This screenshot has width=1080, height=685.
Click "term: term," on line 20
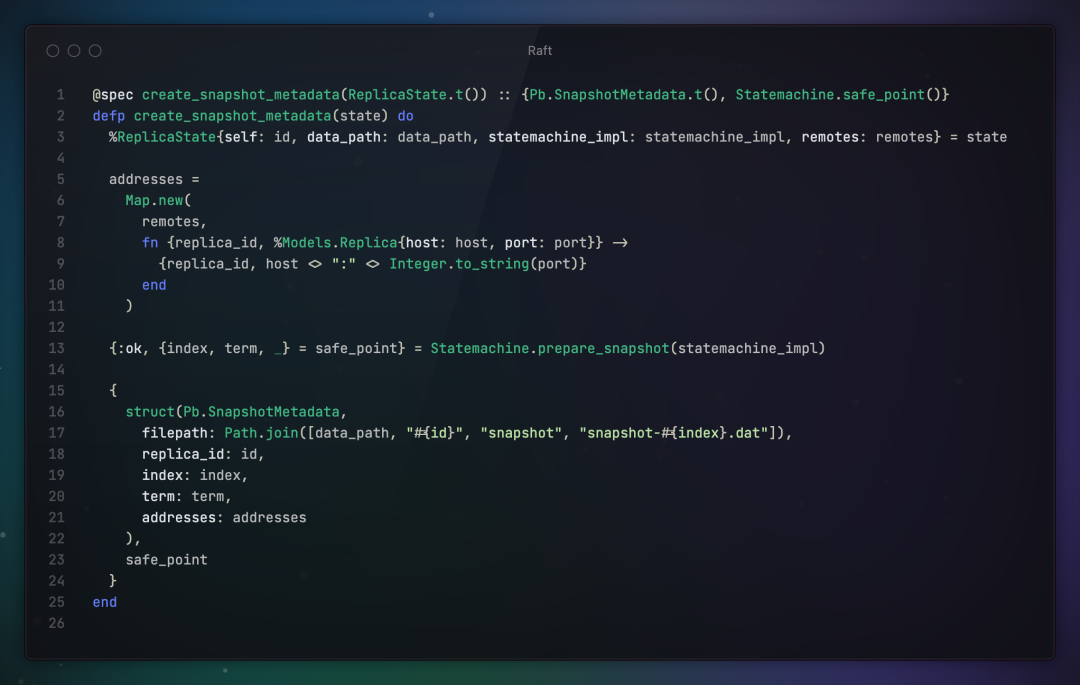[187, 496]
